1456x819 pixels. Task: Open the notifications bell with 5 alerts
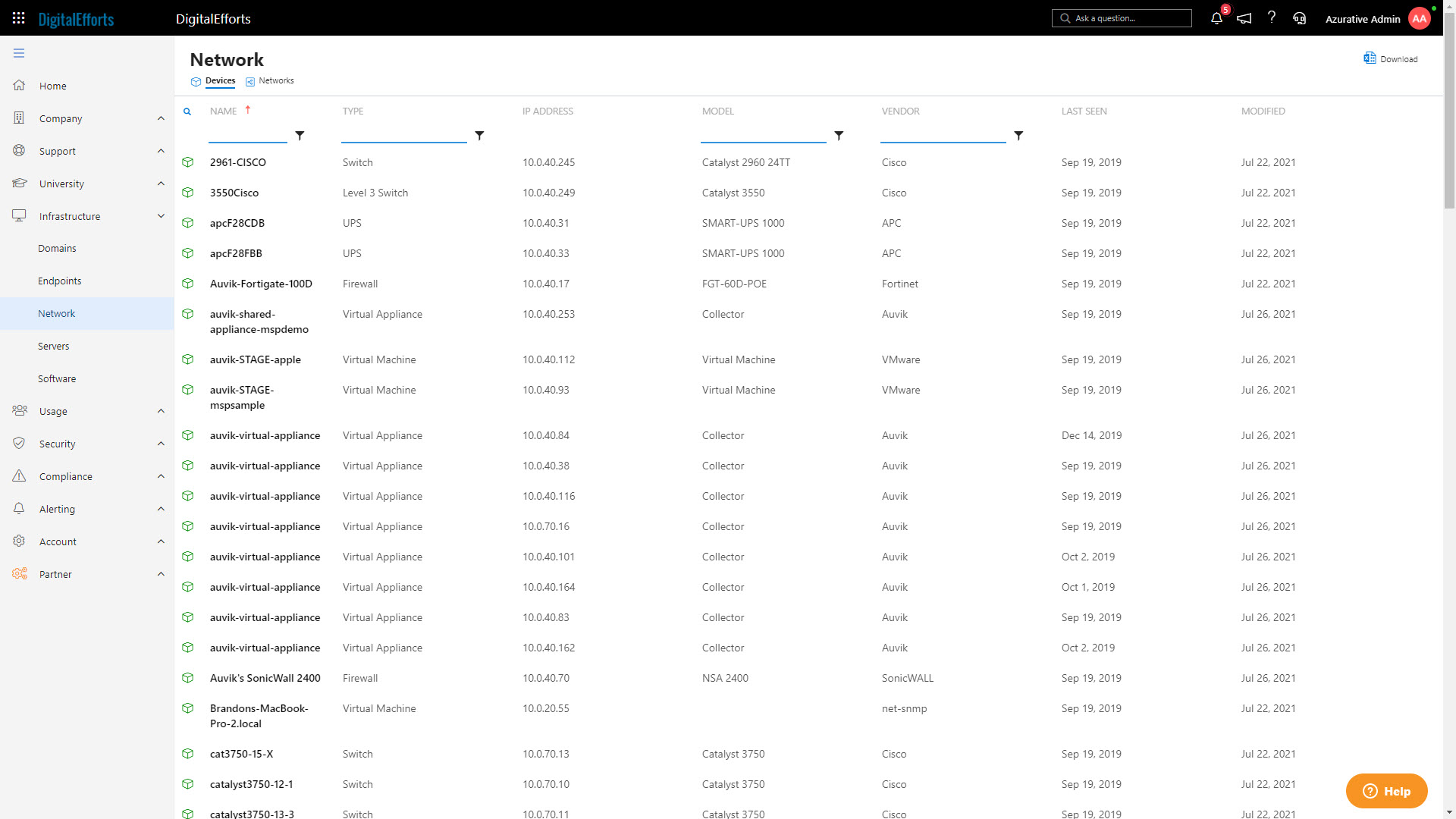click(x=1216, y=18)
